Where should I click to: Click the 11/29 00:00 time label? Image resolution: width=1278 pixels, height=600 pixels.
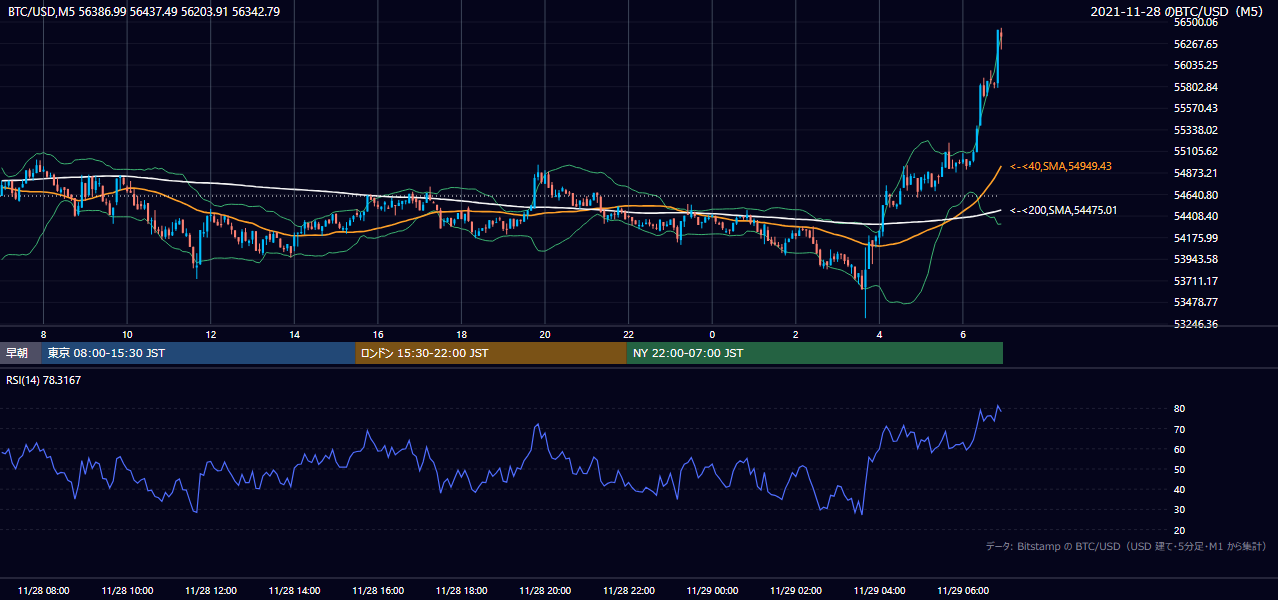click(x=712, y=591)
